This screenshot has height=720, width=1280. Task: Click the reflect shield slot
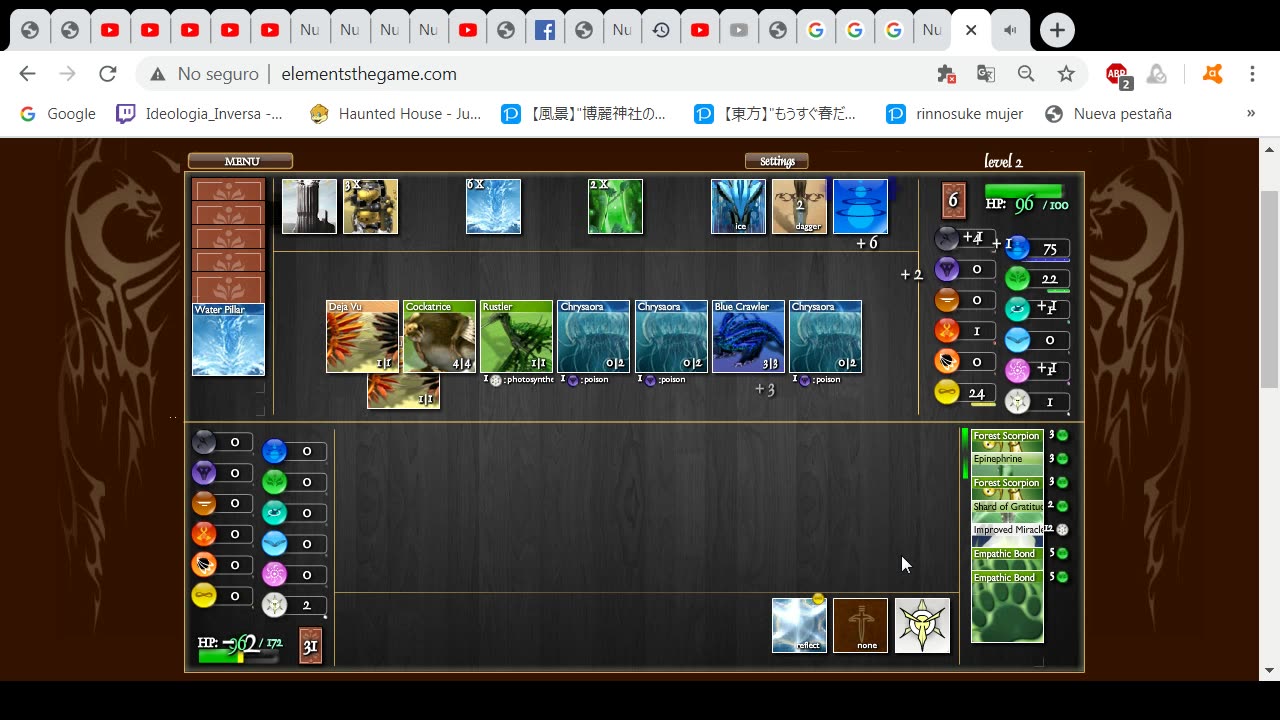[x=799, y=625]
